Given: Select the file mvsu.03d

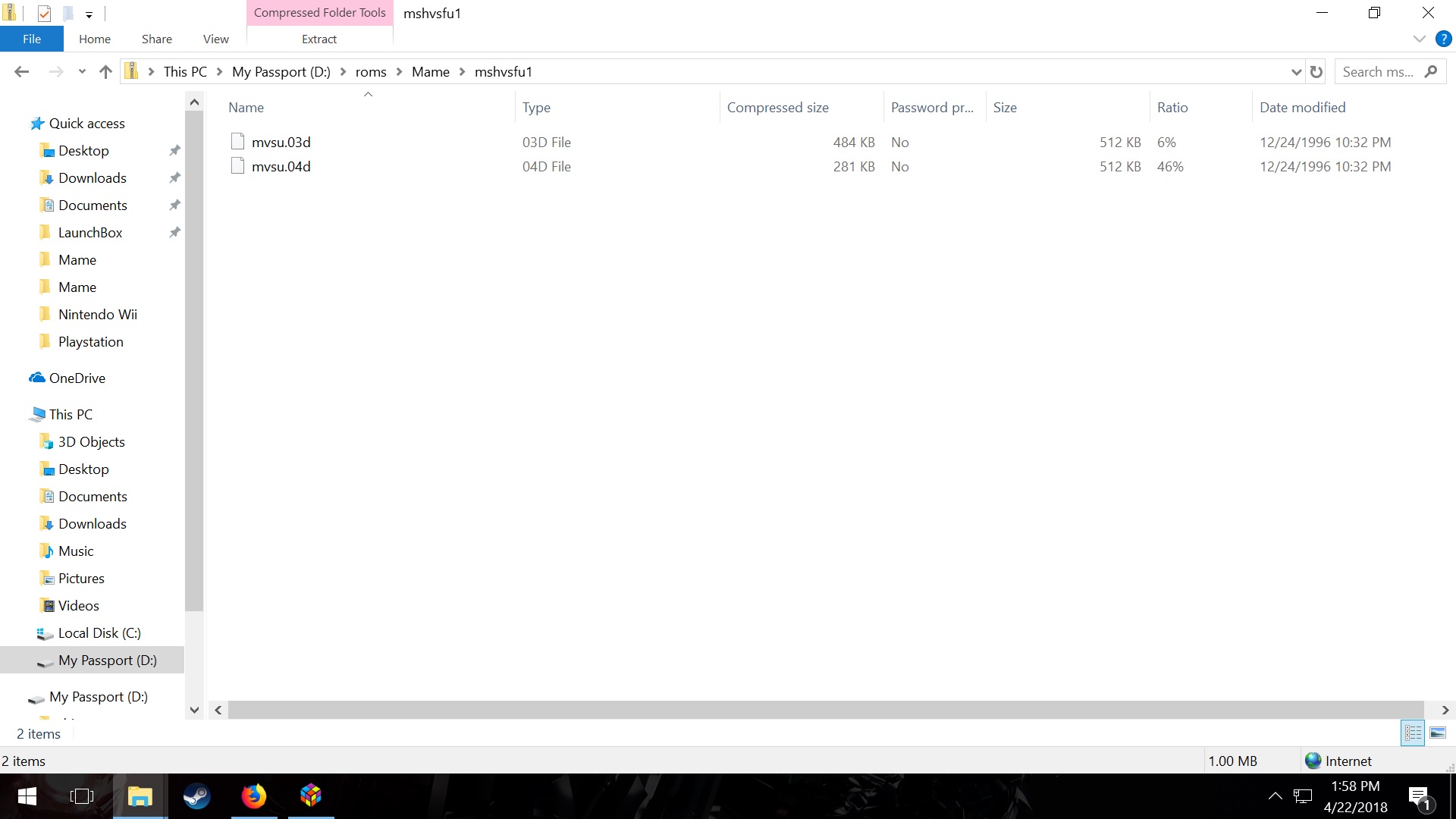Looking at the screenshot, I should [x=281, y=142].
